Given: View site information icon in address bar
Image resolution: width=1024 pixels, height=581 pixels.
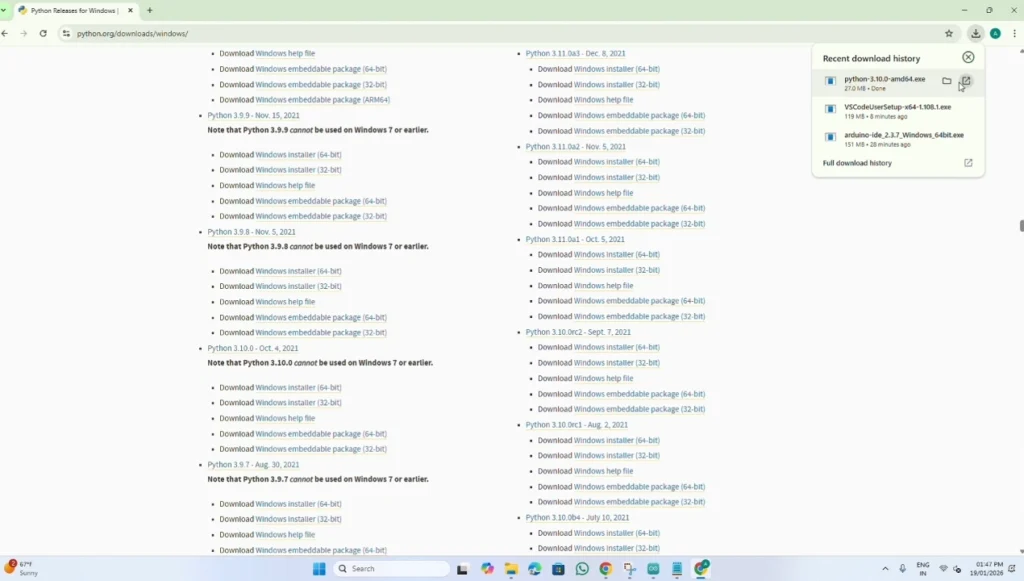Looking at the screenshot, I should tap(66, 33).
